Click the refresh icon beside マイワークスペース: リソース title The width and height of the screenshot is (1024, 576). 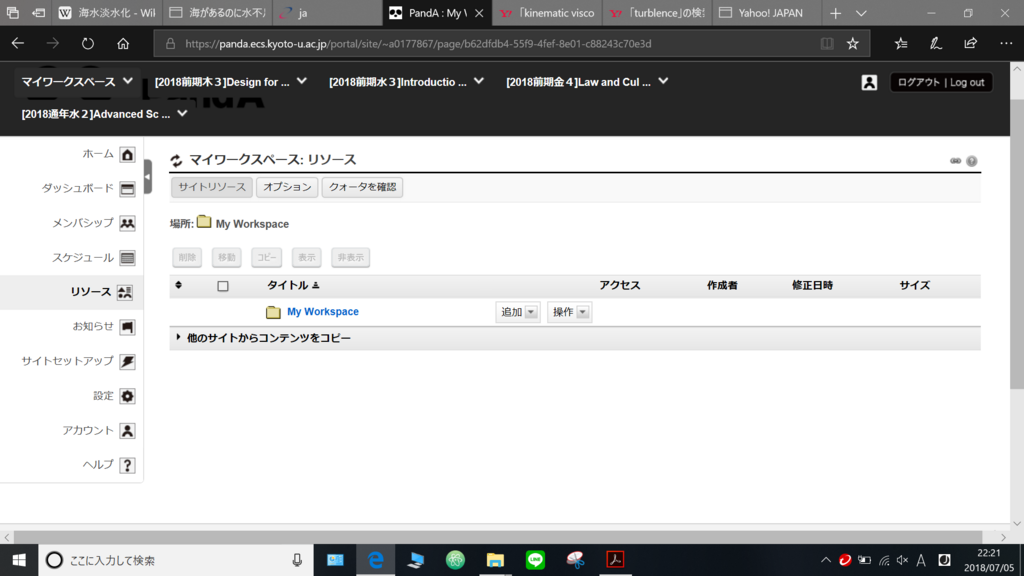coord(174,157)
